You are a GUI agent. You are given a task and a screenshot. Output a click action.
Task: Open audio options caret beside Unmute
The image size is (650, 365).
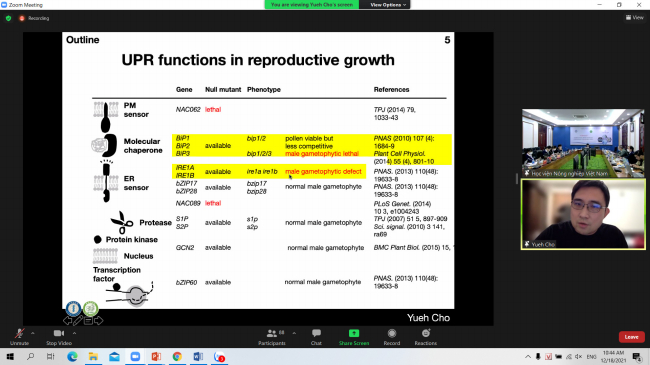click(x=33, y=333)
